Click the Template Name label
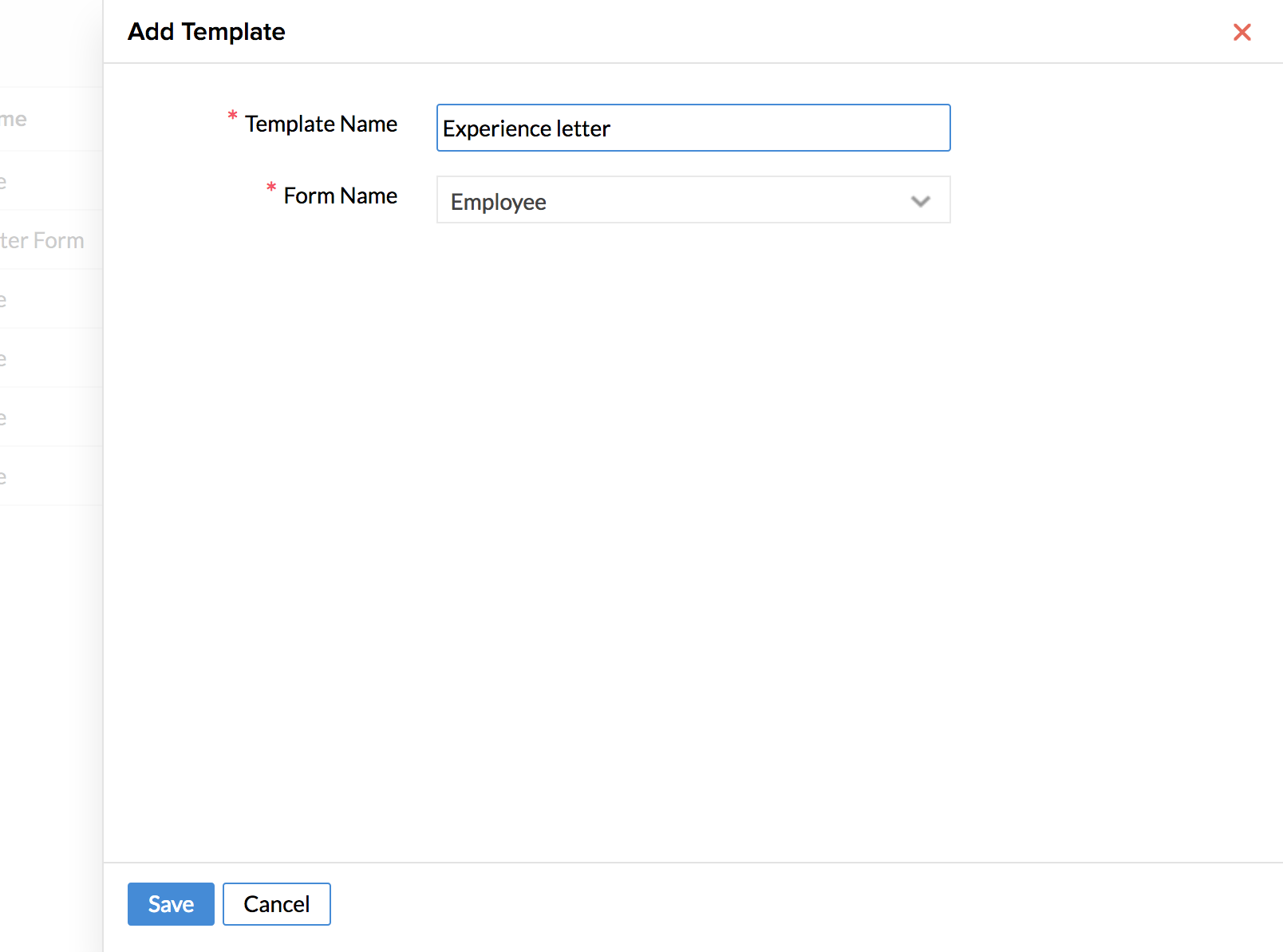The width and height of the screenshot is (1283, 952). point(321,124)
